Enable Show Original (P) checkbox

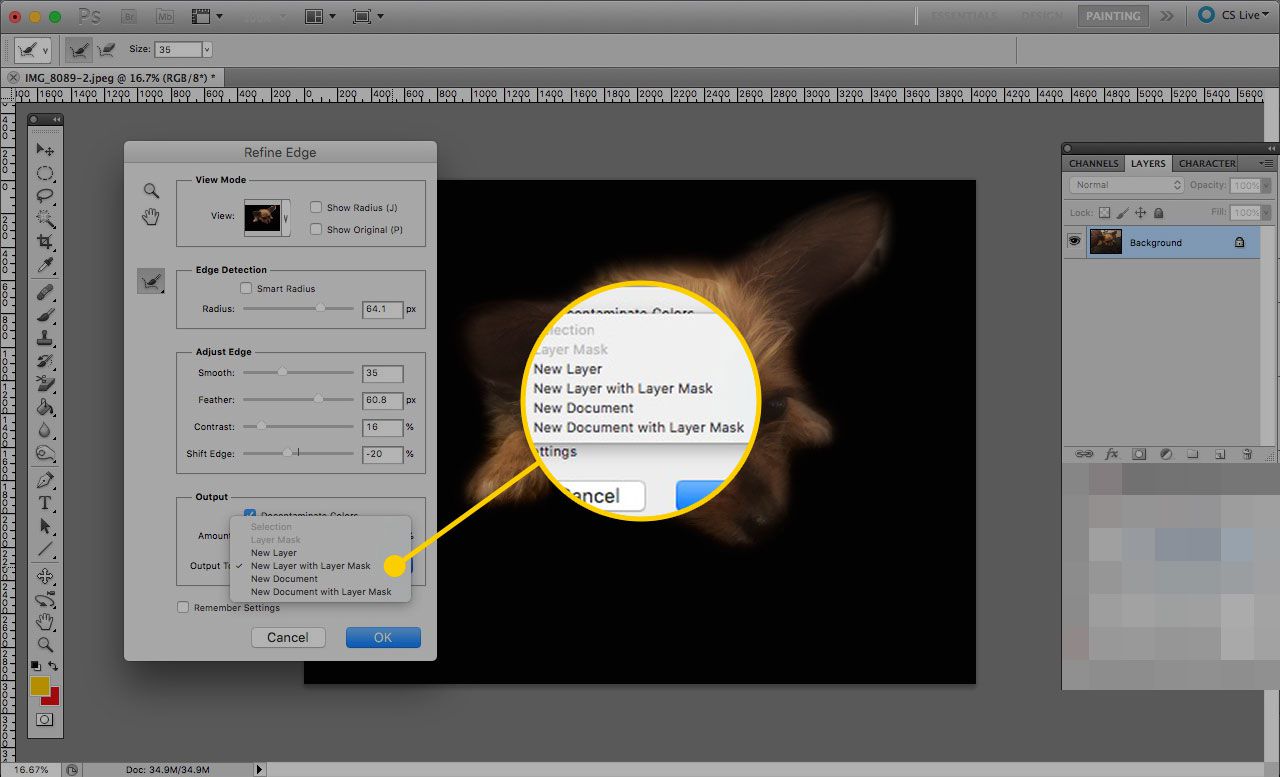[316, 229]
